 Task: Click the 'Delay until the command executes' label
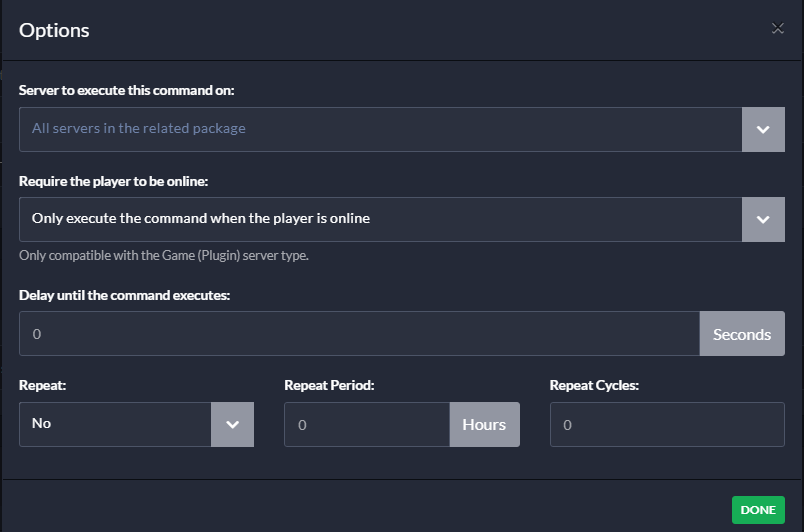(x=125, y=295)
